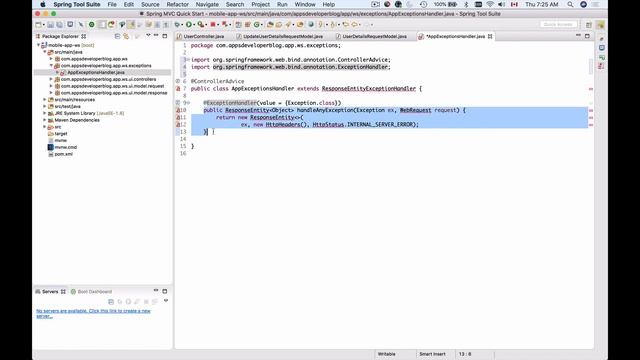Maximize the editor area
640x360 pixels.
coord(587,36)
